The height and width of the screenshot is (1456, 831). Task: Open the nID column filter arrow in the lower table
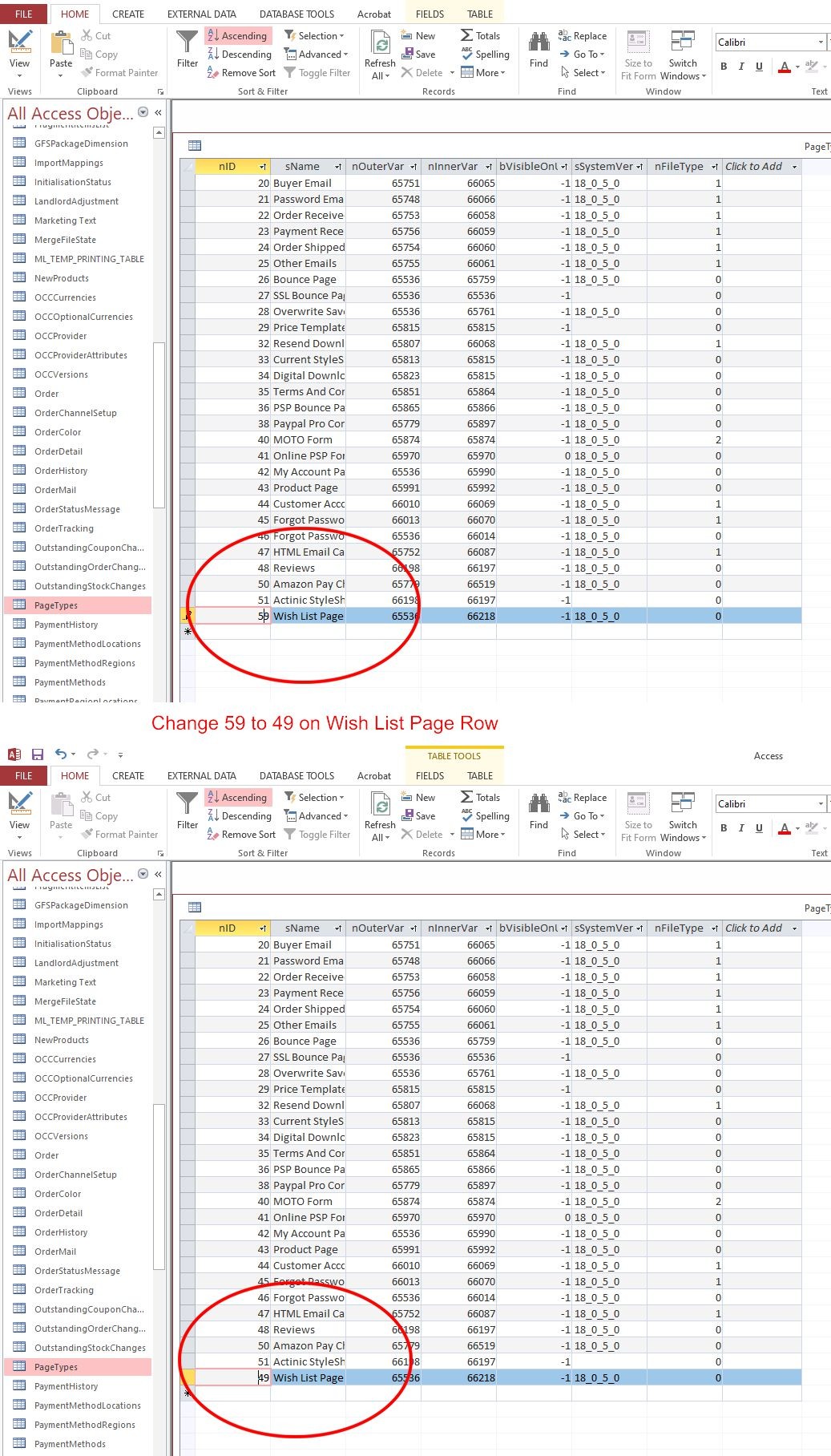263,928
